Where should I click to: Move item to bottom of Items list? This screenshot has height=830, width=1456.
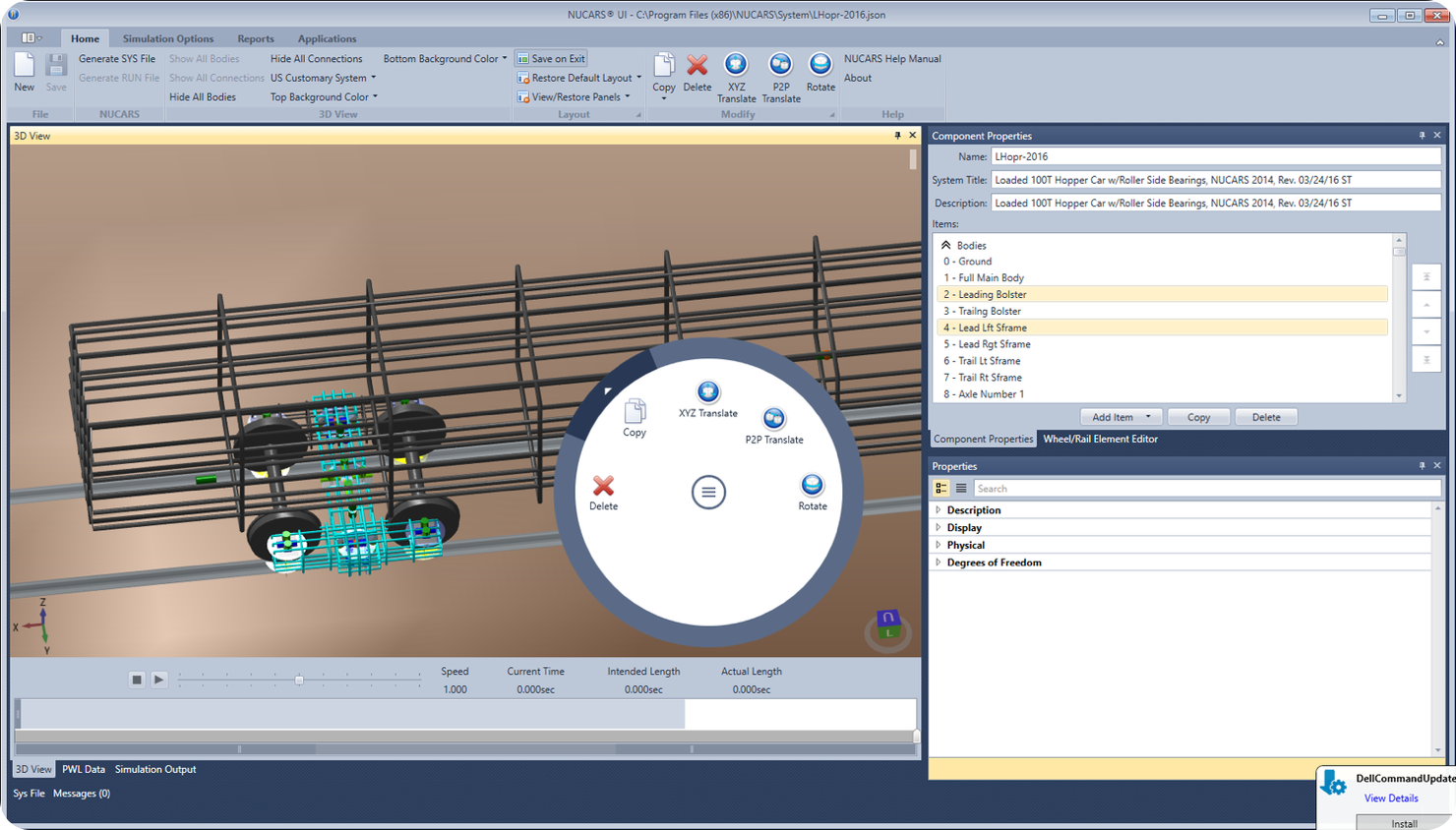tap(1426, 360)
